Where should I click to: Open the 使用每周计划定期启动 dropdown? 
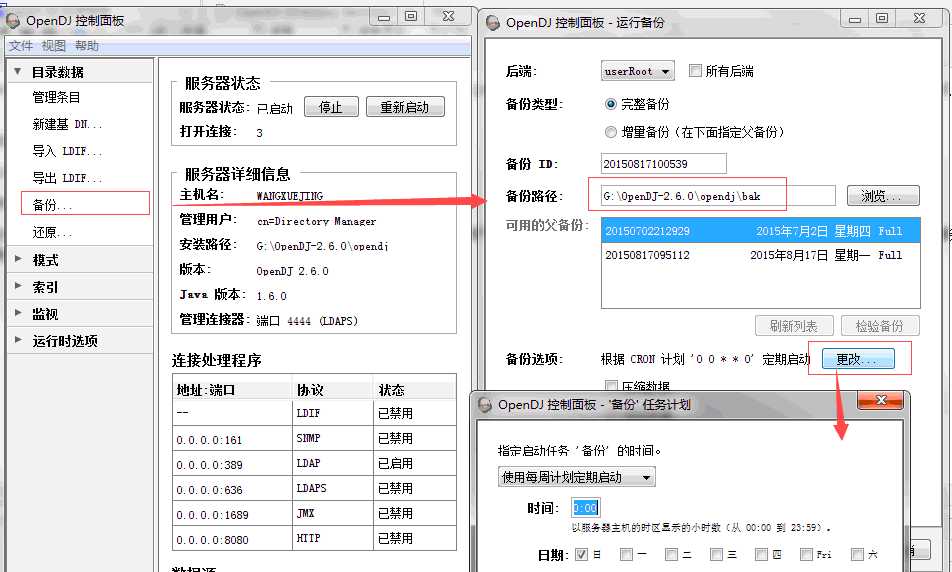(x=576, y=477)
